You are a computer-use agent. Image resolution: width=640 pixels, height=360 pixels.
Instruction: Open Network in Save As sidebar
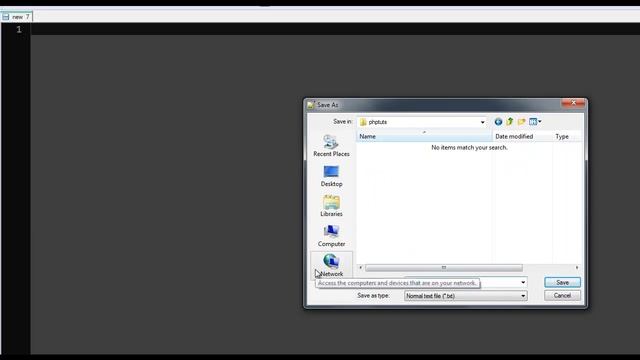pyautogui.click(x=331, y=265)
